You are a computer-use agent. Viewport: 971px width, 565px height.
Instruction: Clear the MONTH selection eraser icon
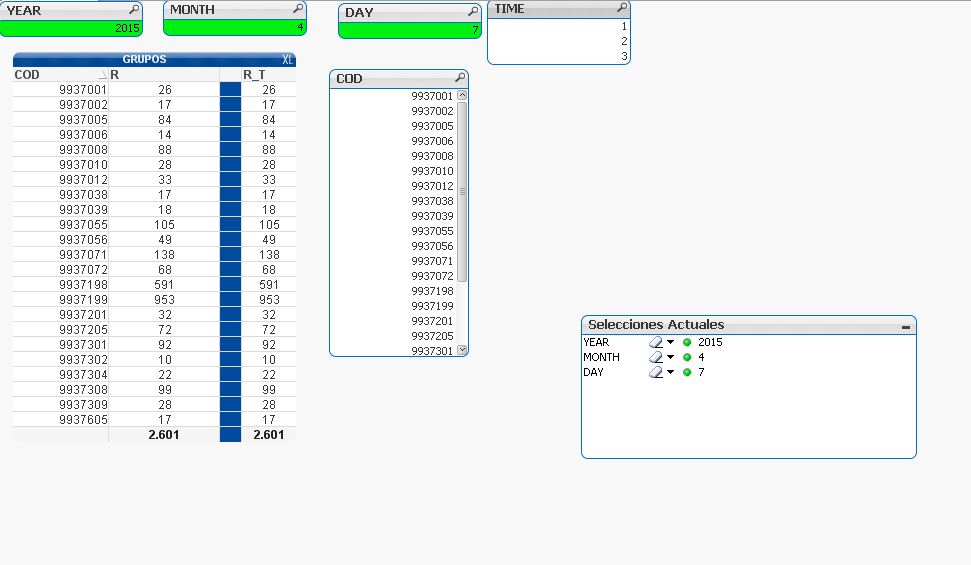point(655,357)
